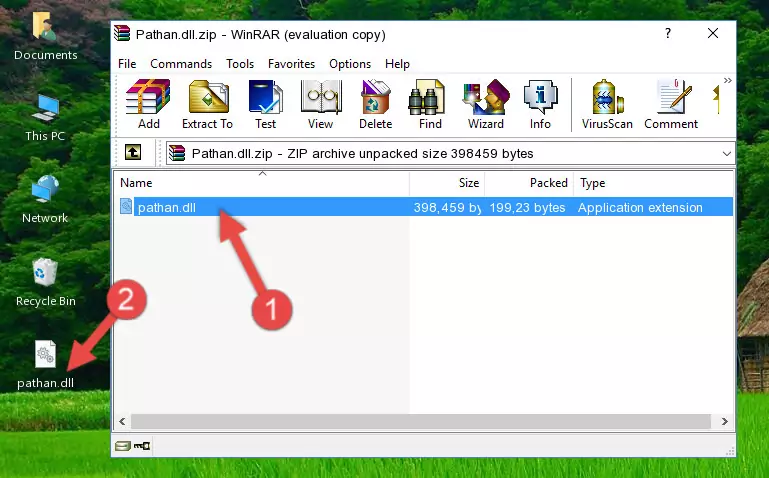Open the Comment tool
The height and width of the screenshot is (478, 769).
point(671,104)
